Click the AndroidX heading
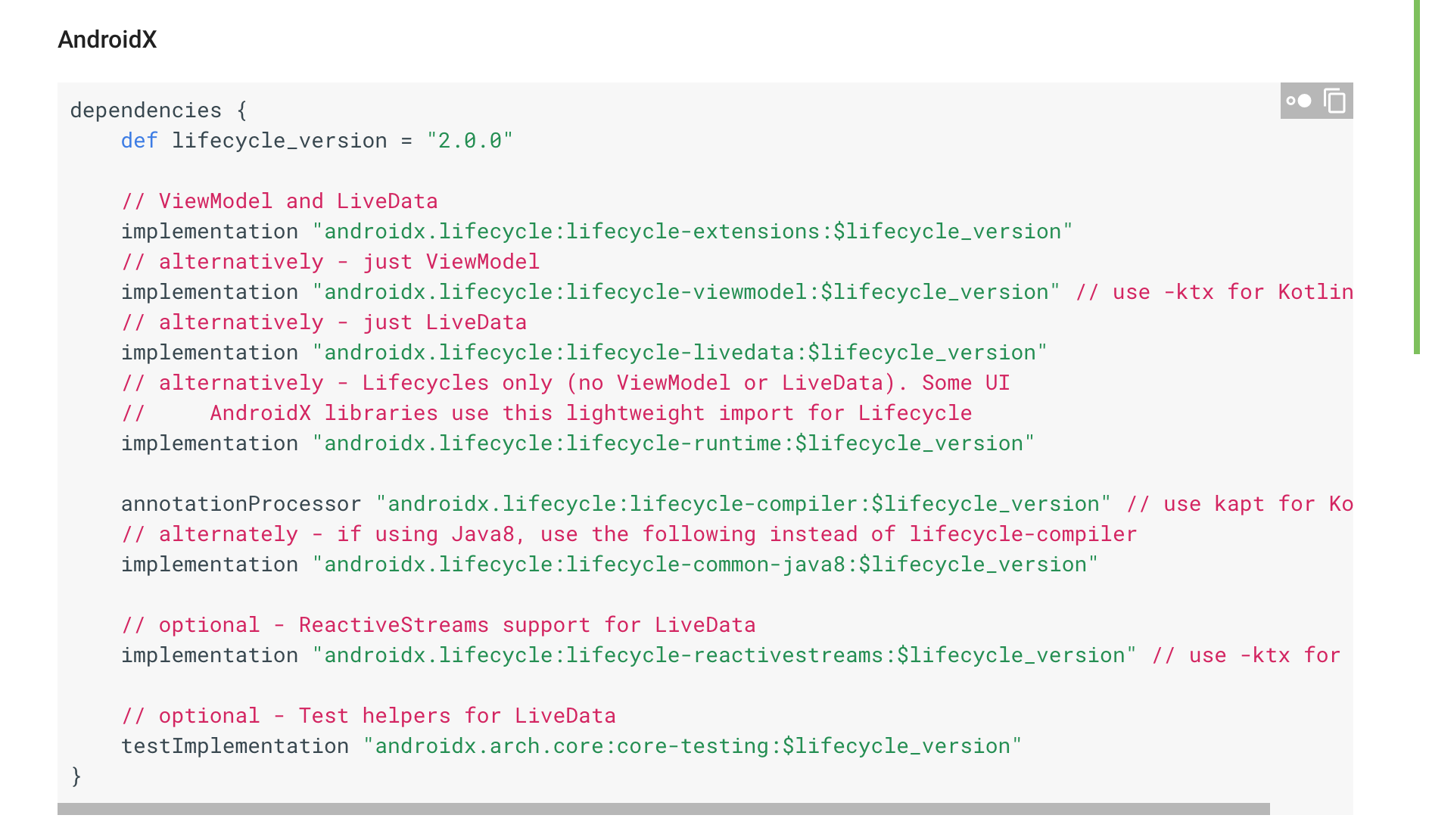Screen dimensions: 1429x840 107,39
